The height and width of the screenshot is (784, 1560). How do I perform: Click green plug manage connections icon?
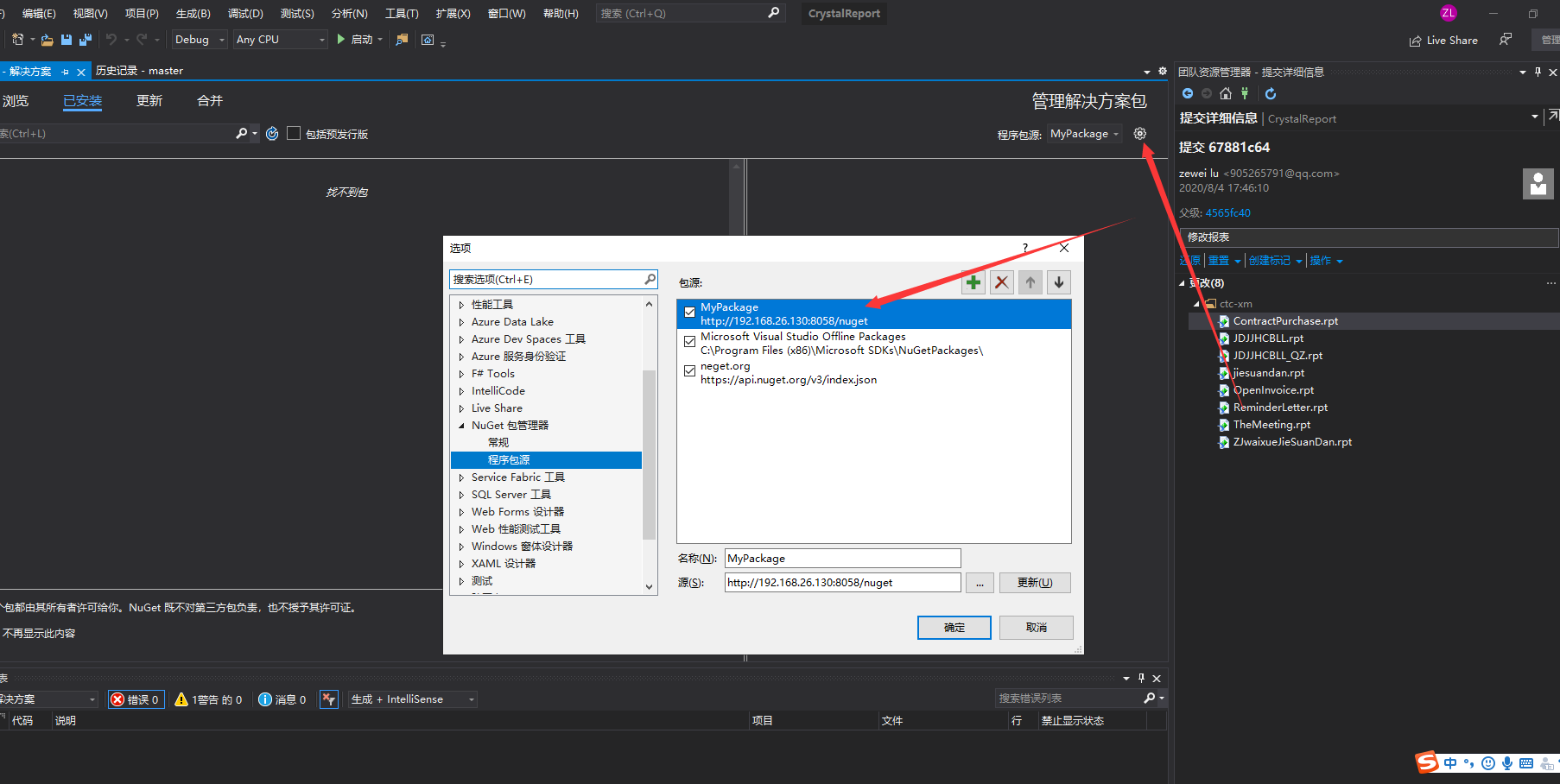point(1245,93)
